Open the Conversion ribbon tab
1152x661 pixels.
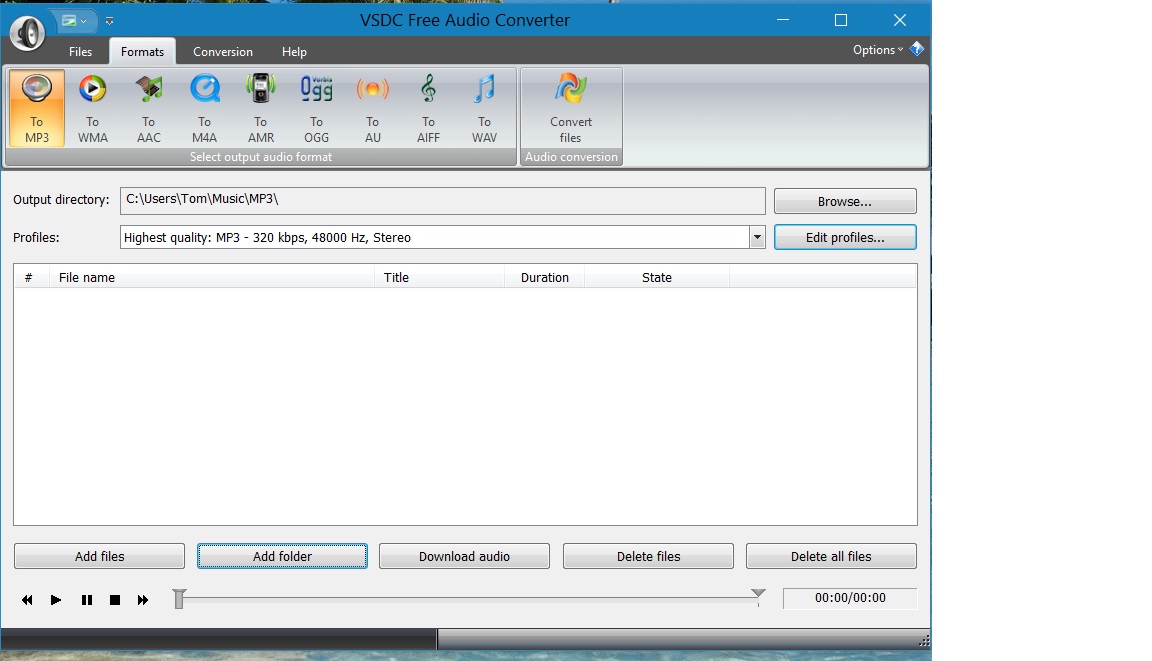point(223,51)
